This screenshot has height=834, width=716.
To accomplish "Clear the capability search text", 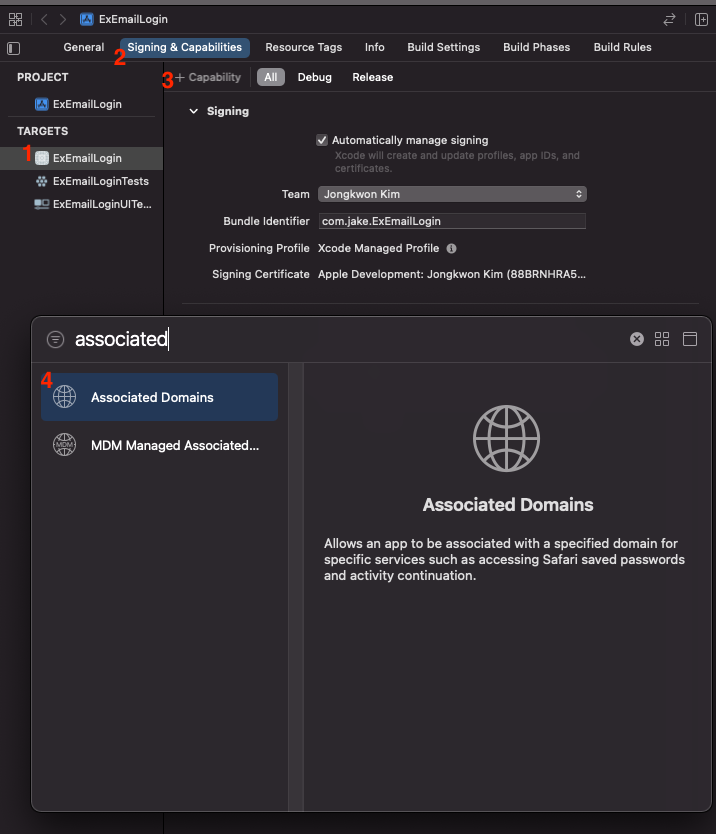I will tap(637, 339).
